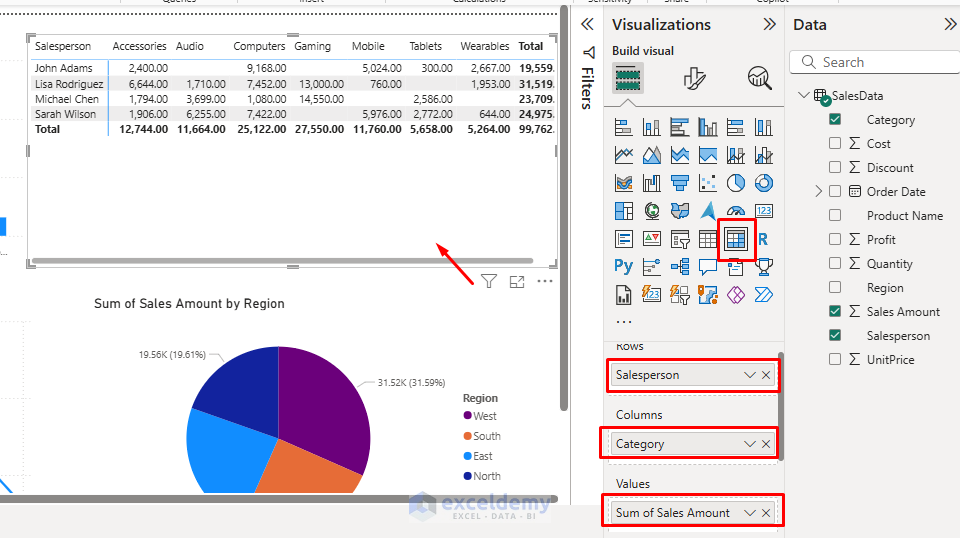Select the Treemap visual

(x=623, y=211)
